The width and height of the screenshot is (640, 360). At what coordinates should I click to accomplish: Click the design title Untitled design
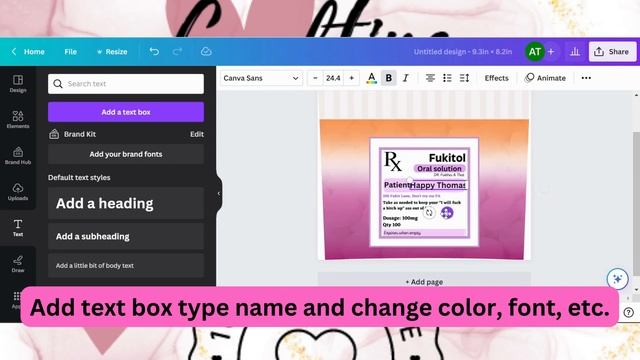[x=463, y=52]
